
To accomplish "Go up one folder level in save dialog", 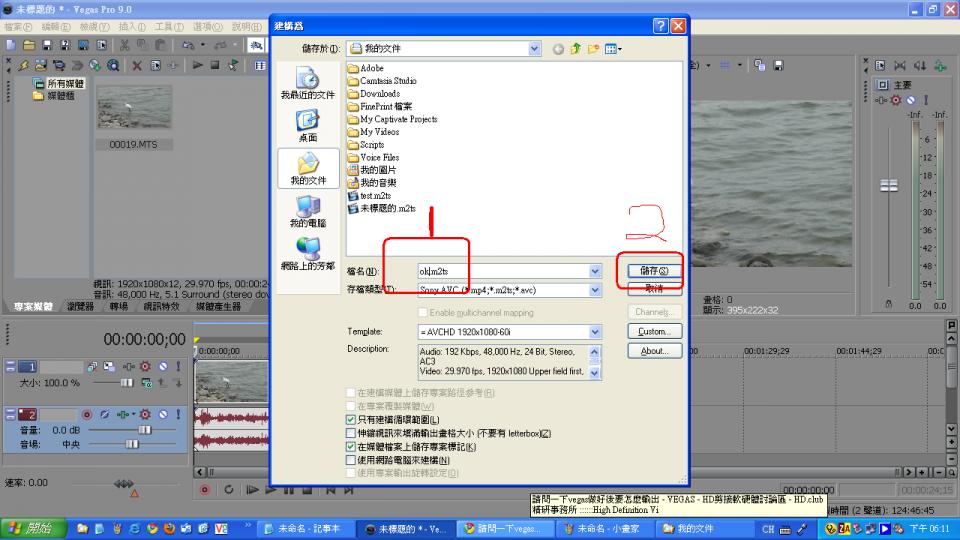I will click(x=576, y=49).
